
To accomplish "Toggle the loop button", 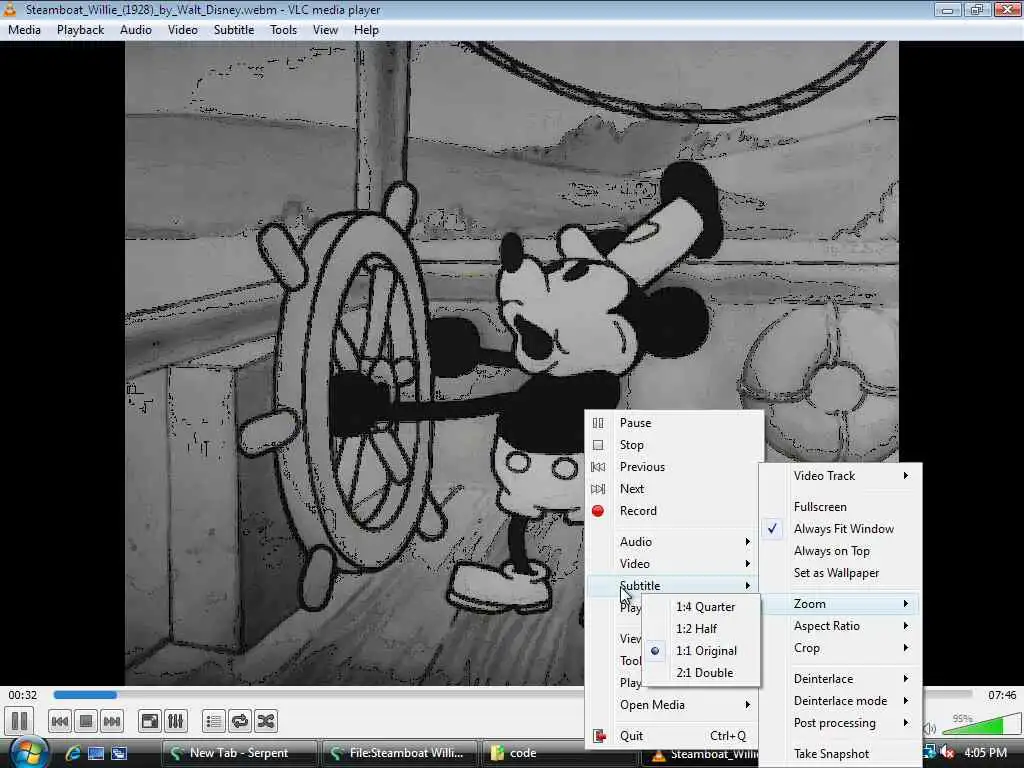I will point(240,721).
